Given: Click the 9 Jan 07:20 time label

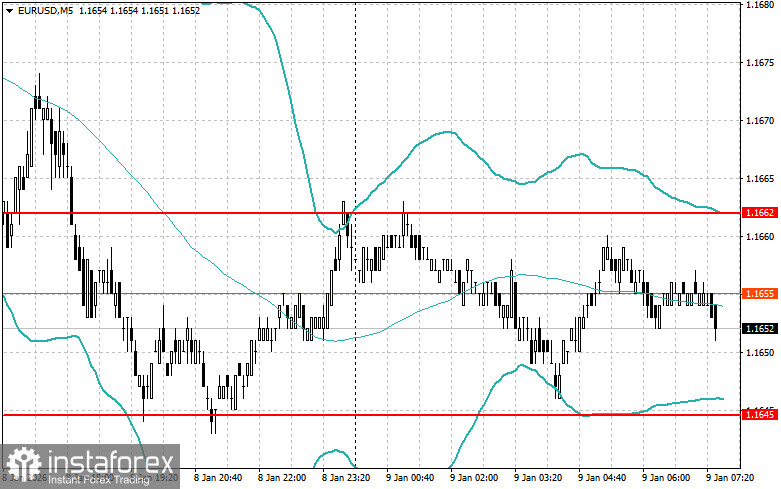Looking at the screenshot, I should [x=730, y=478].
